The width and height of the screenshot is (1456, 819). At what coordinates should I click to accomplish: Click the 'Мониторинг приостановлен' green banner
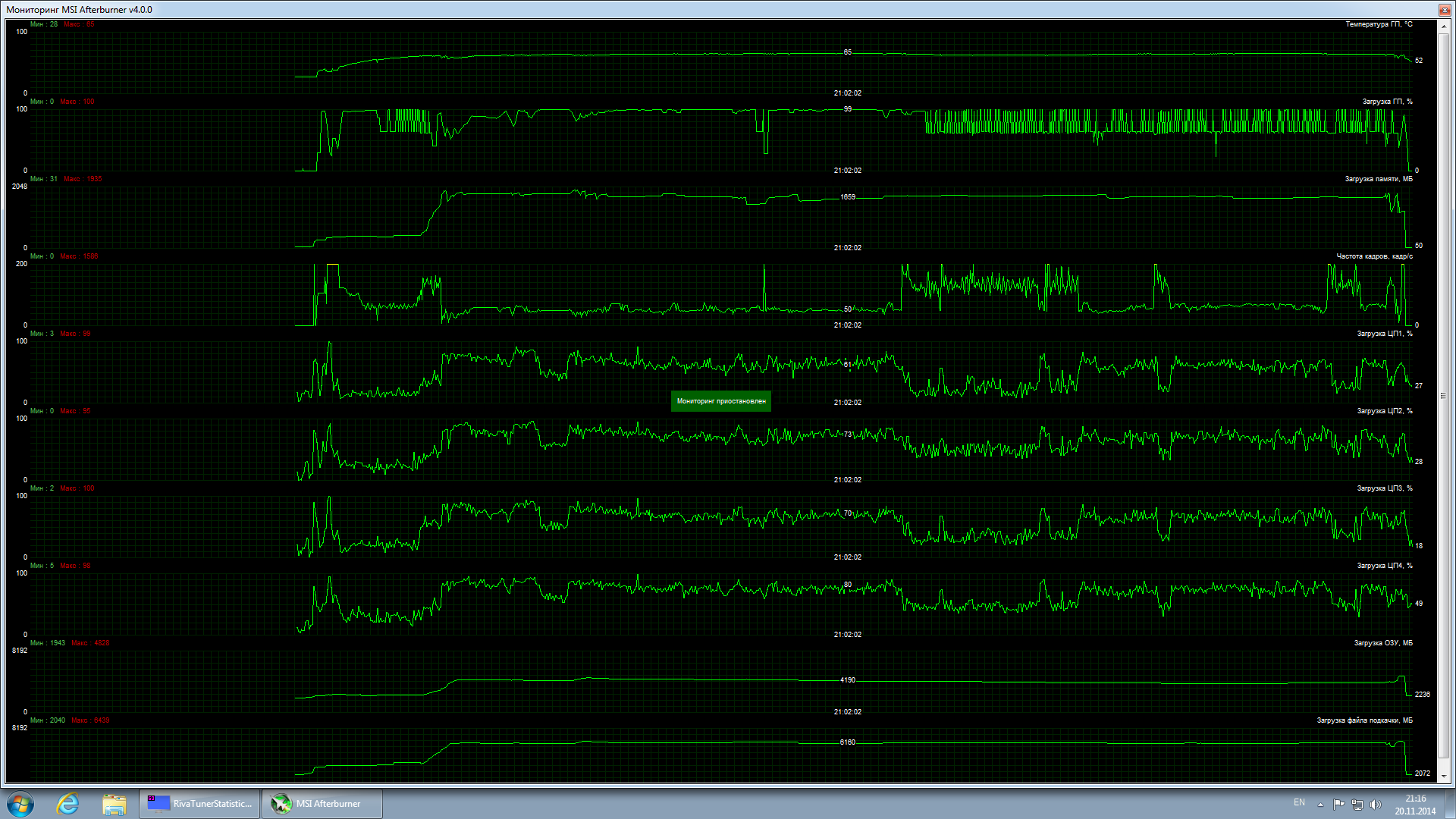click(720, 401)
